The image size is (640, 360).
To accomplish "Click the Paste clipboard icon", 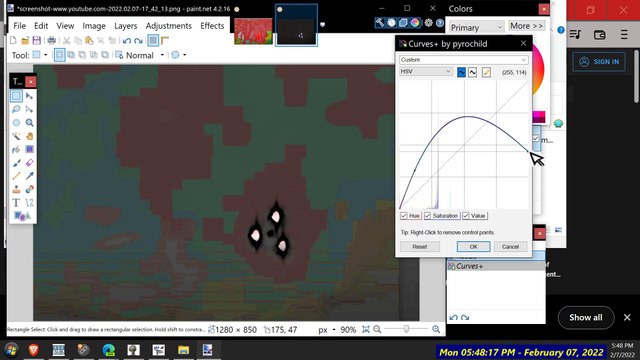I will (x=89, y=40).
